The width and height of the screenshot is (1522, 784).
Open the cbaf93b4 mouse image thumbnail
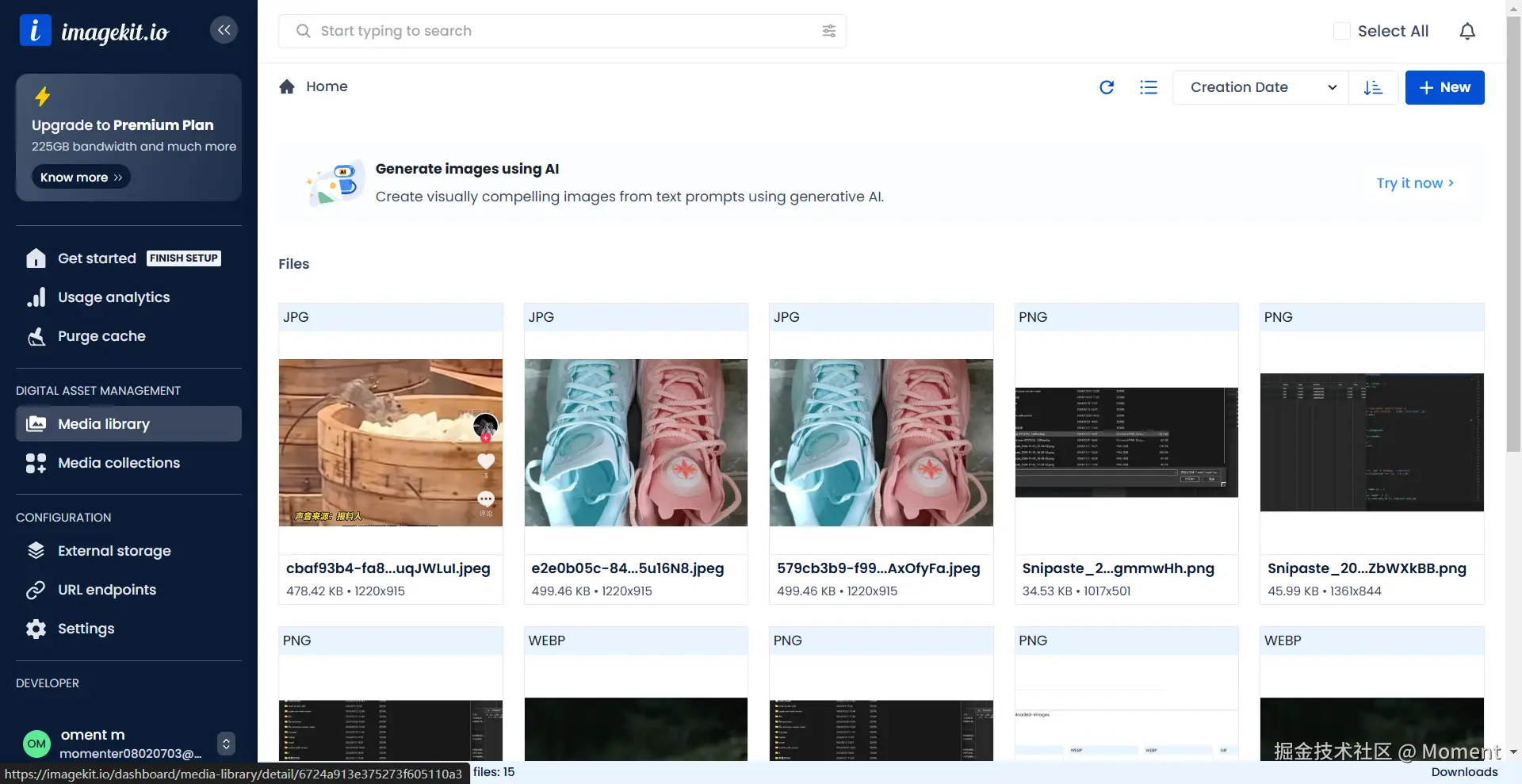click(x=391, y=442)
